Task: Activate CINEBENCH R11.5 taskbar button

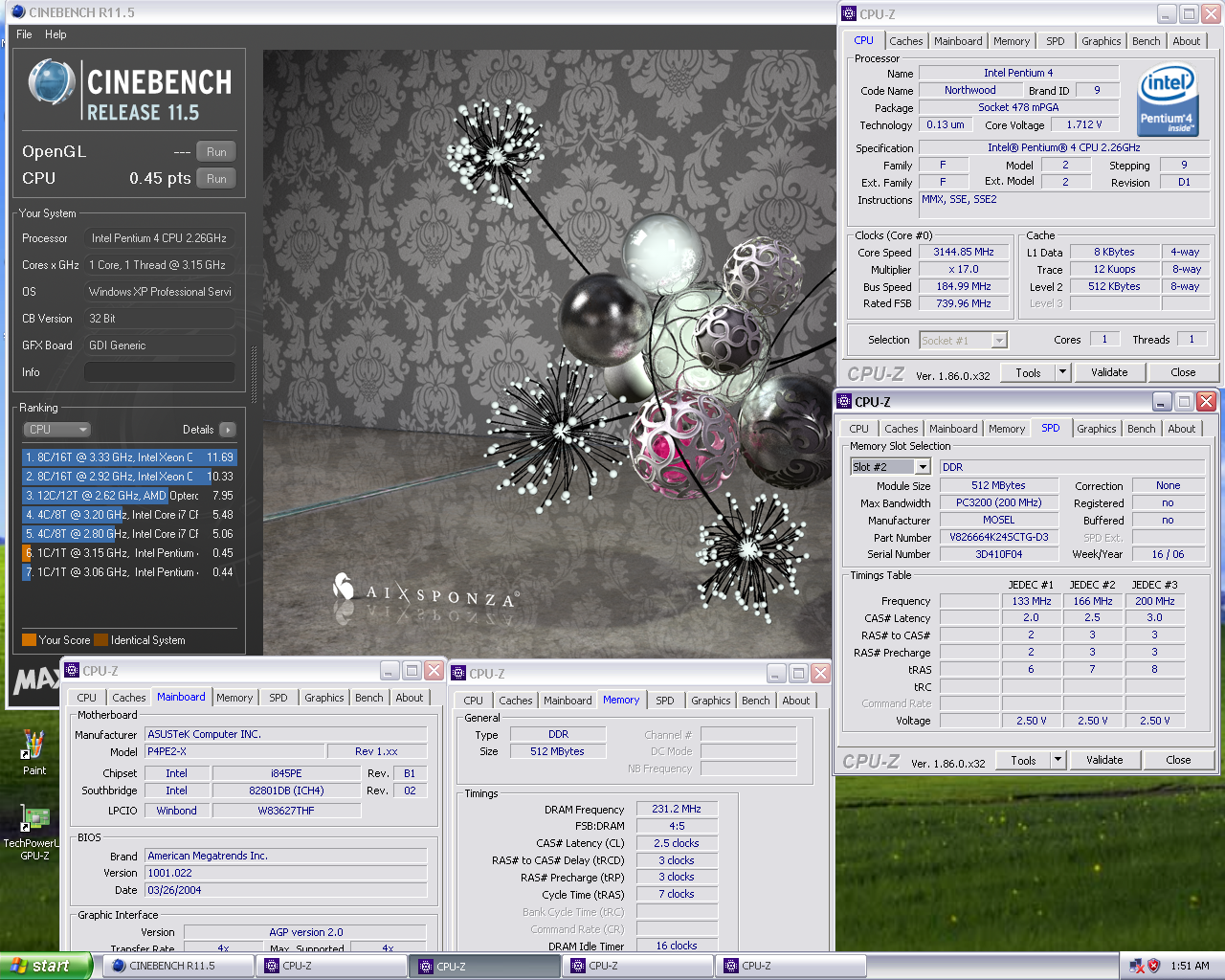Action: tap(177, 966)
